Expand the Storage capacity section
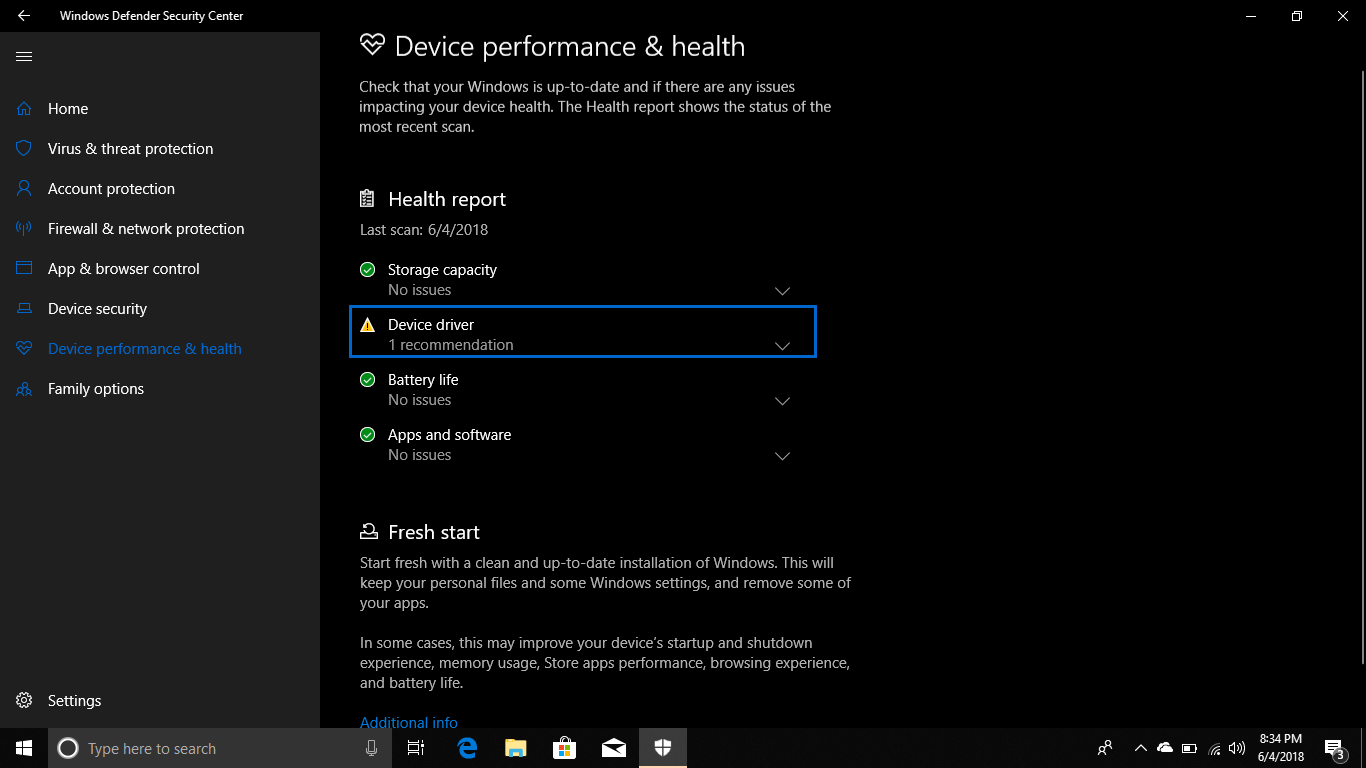The width and height of the screenshot is (1366, 768). tap(783, 291)
